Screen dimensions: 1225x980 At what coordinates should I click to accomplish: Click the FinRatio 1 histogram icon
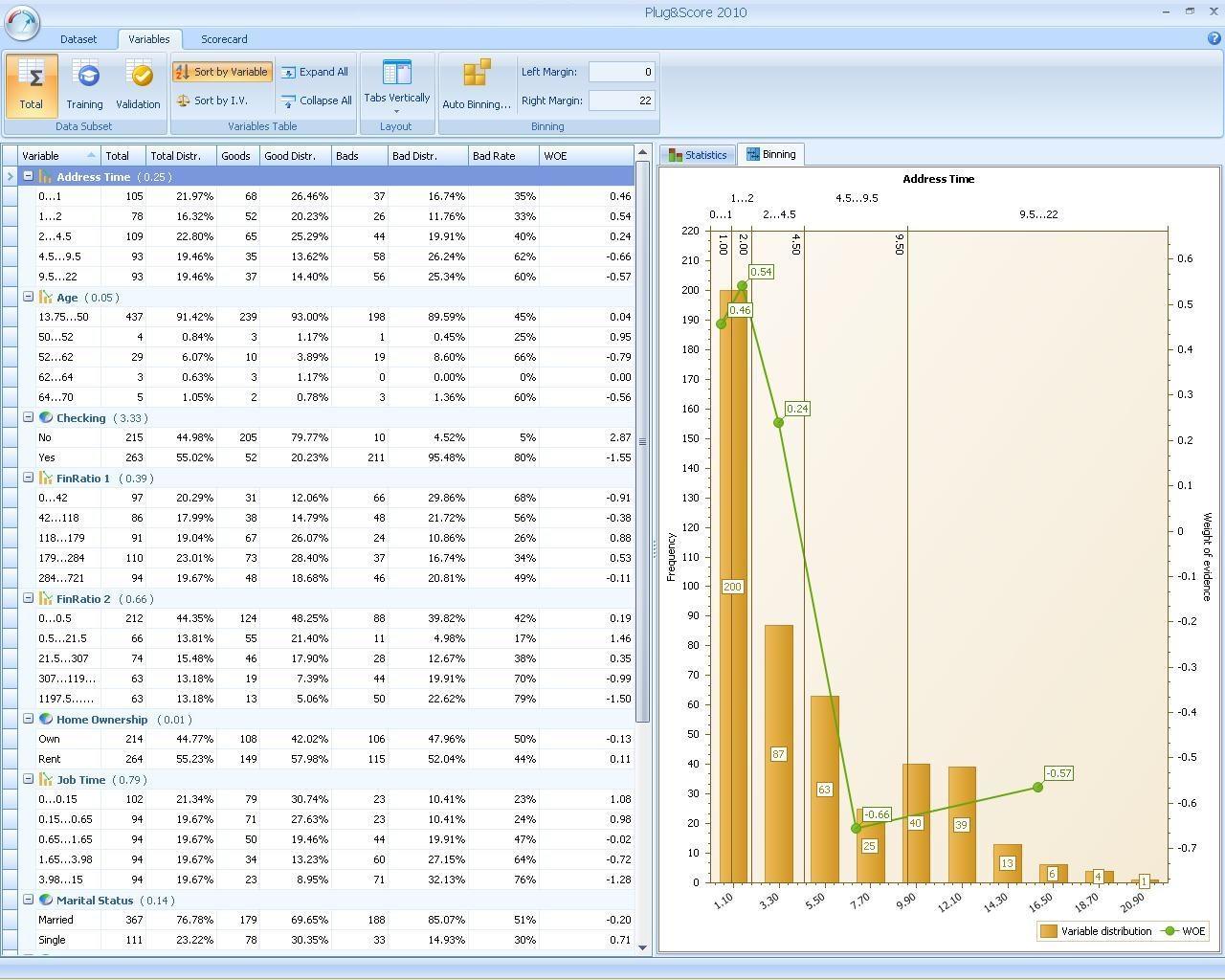pos(45,478)
